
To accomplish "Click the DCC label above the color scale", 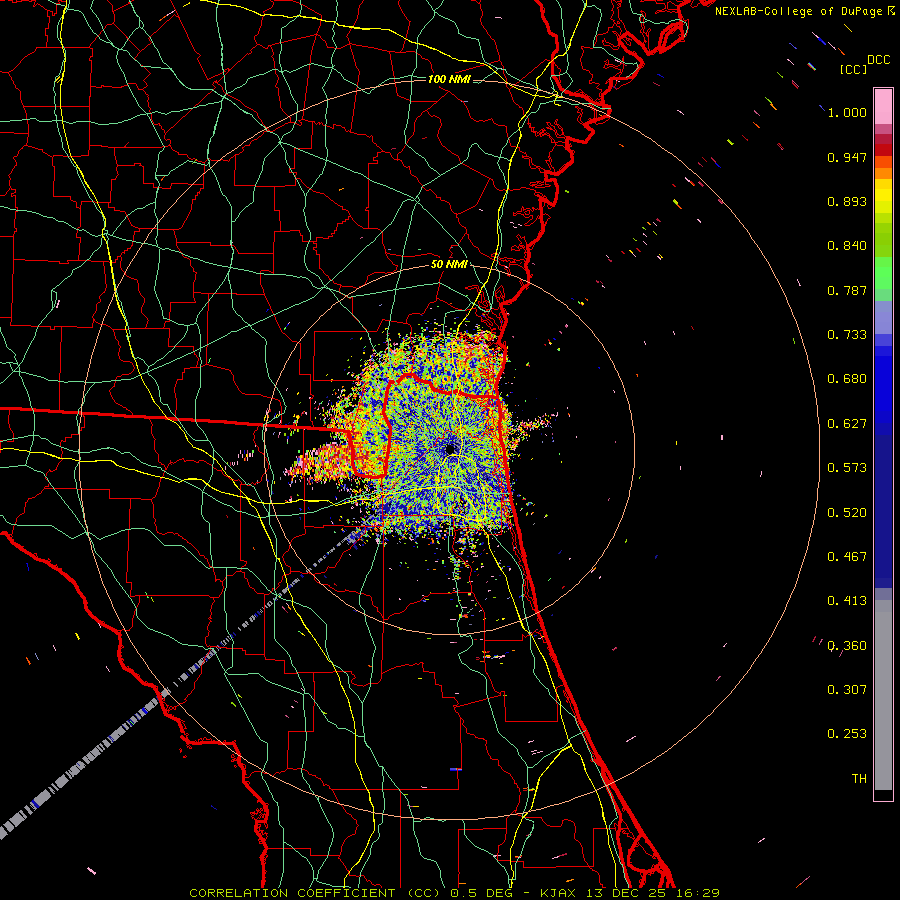I will [x=878, y=60].
